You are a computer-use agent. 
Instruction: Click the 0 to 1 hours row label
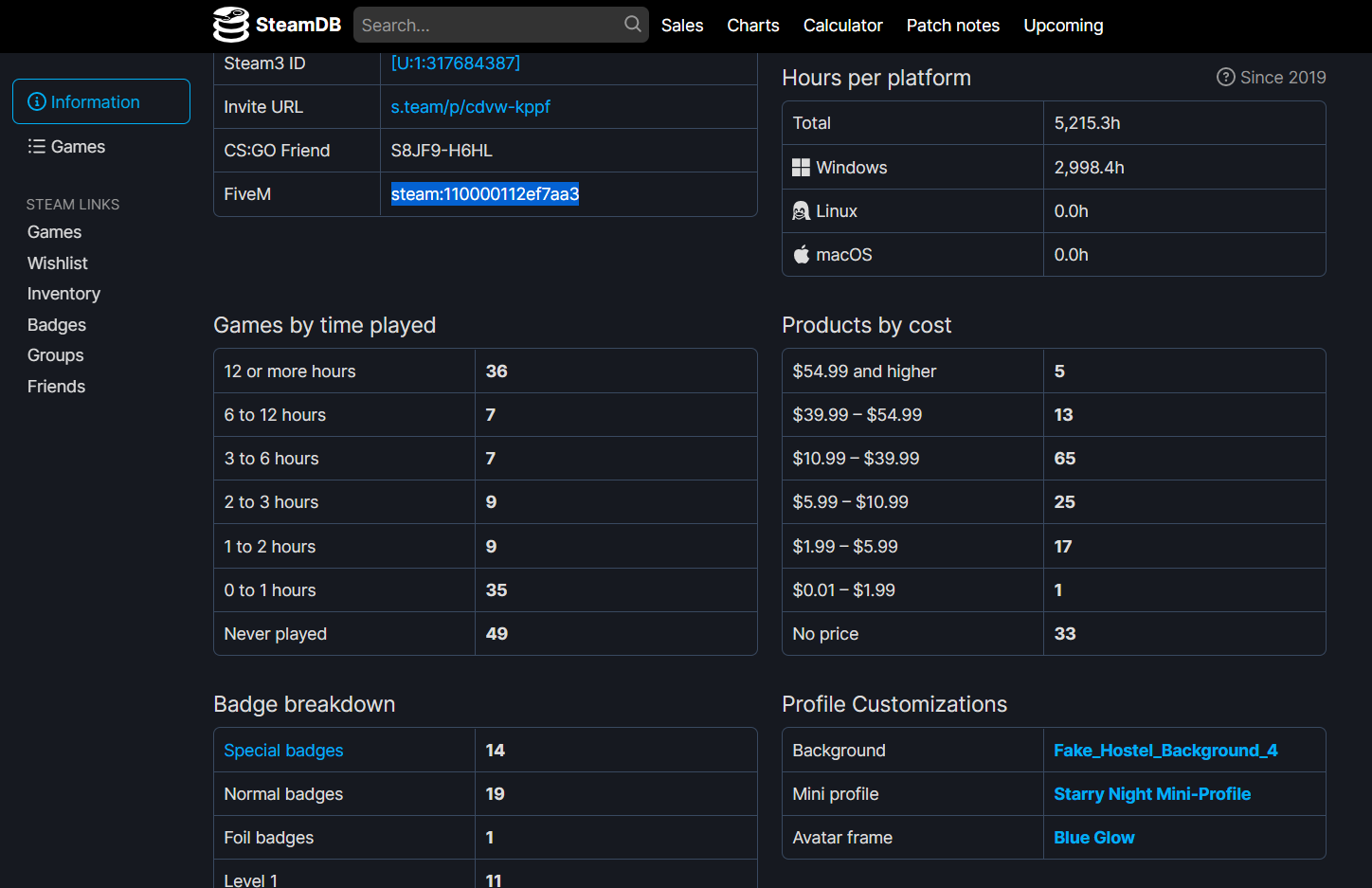pos(270,590)
